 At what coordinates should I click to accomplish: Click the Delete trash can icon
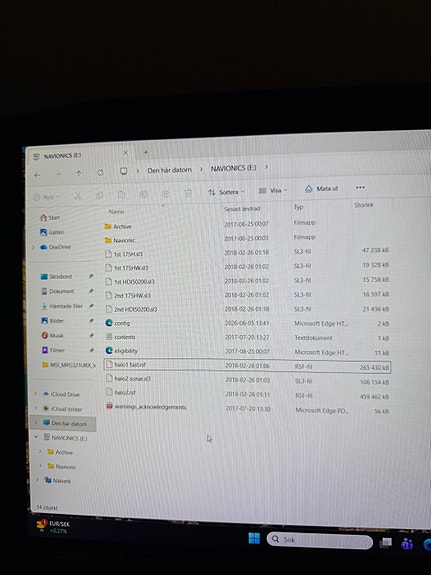point(188,193)
